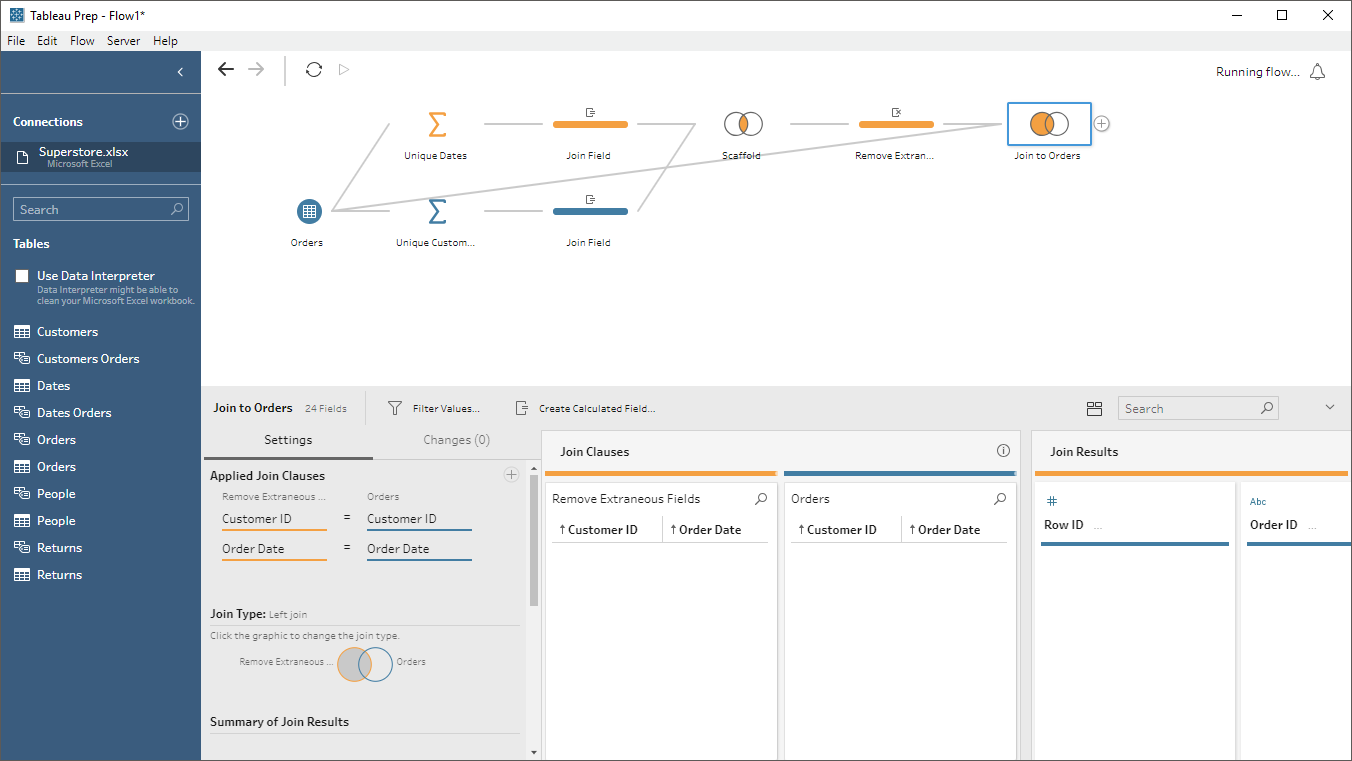Open the left Order Date clause field
1352x761 pixels.
[274, 549]
